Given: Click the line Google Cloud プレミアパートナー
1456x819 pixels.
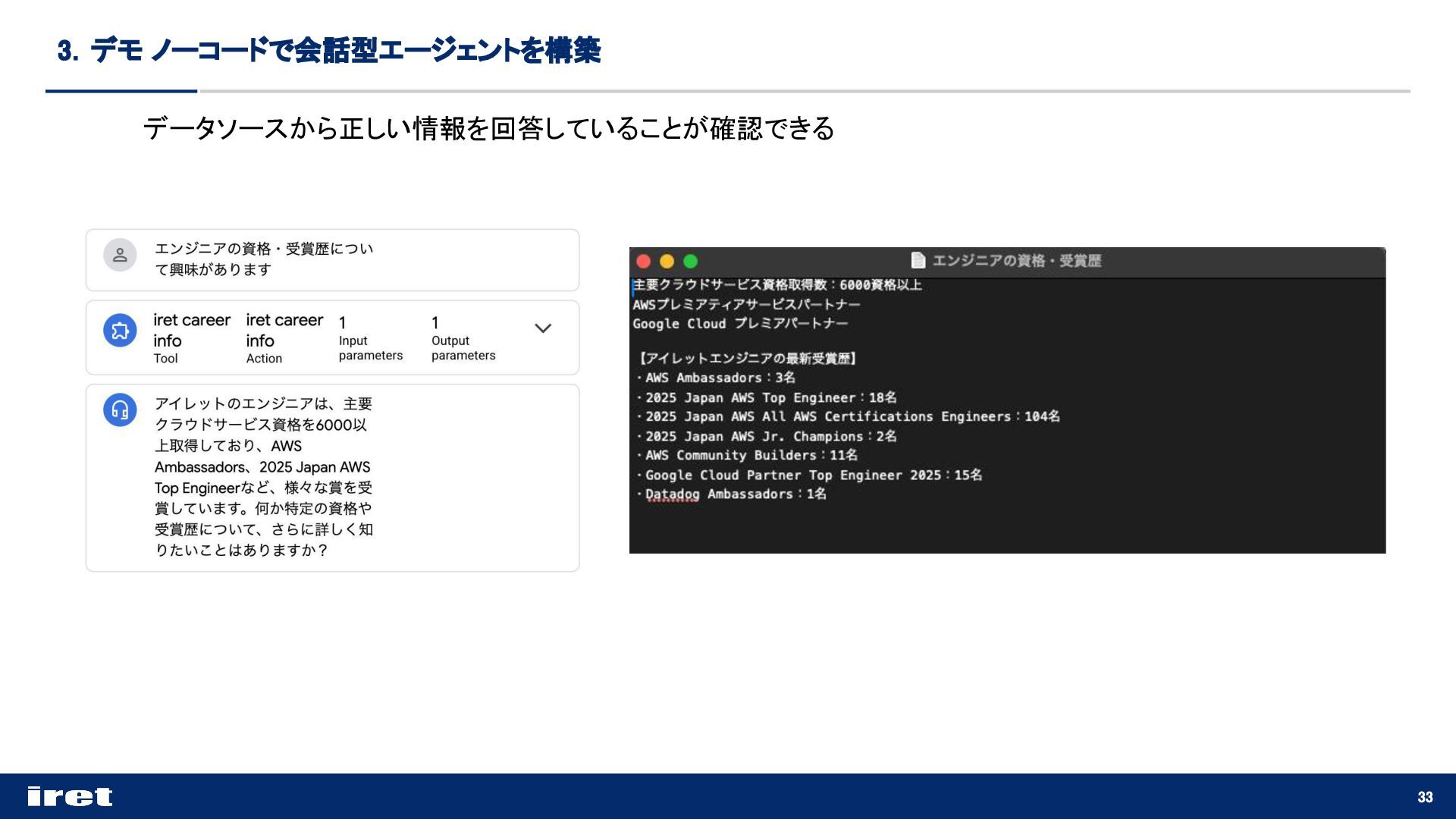Looking at the screenshot, I should [740, 324].
